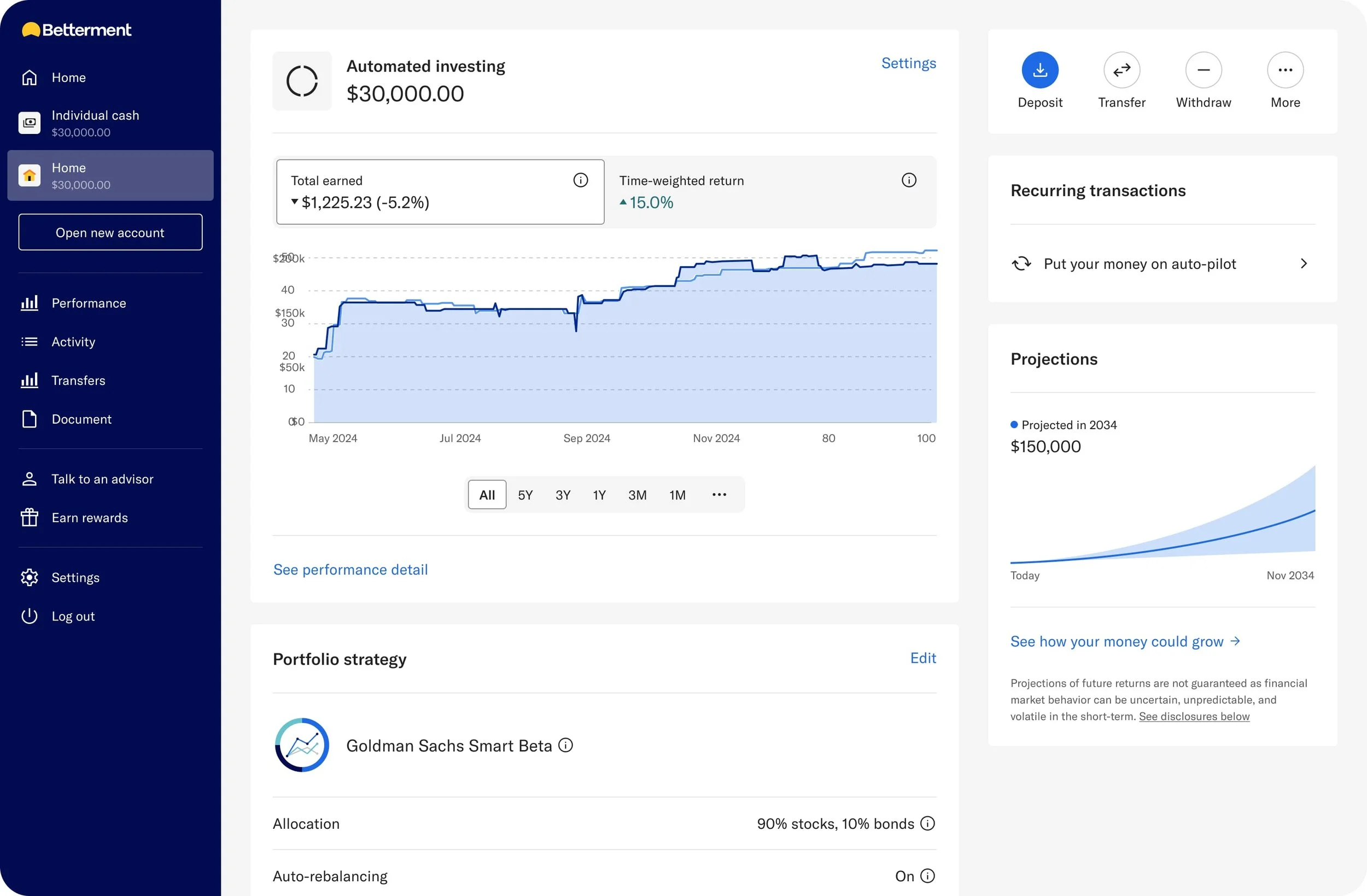
Task: Click the Deposit download icon
Action: click(x=1039, y=70)
